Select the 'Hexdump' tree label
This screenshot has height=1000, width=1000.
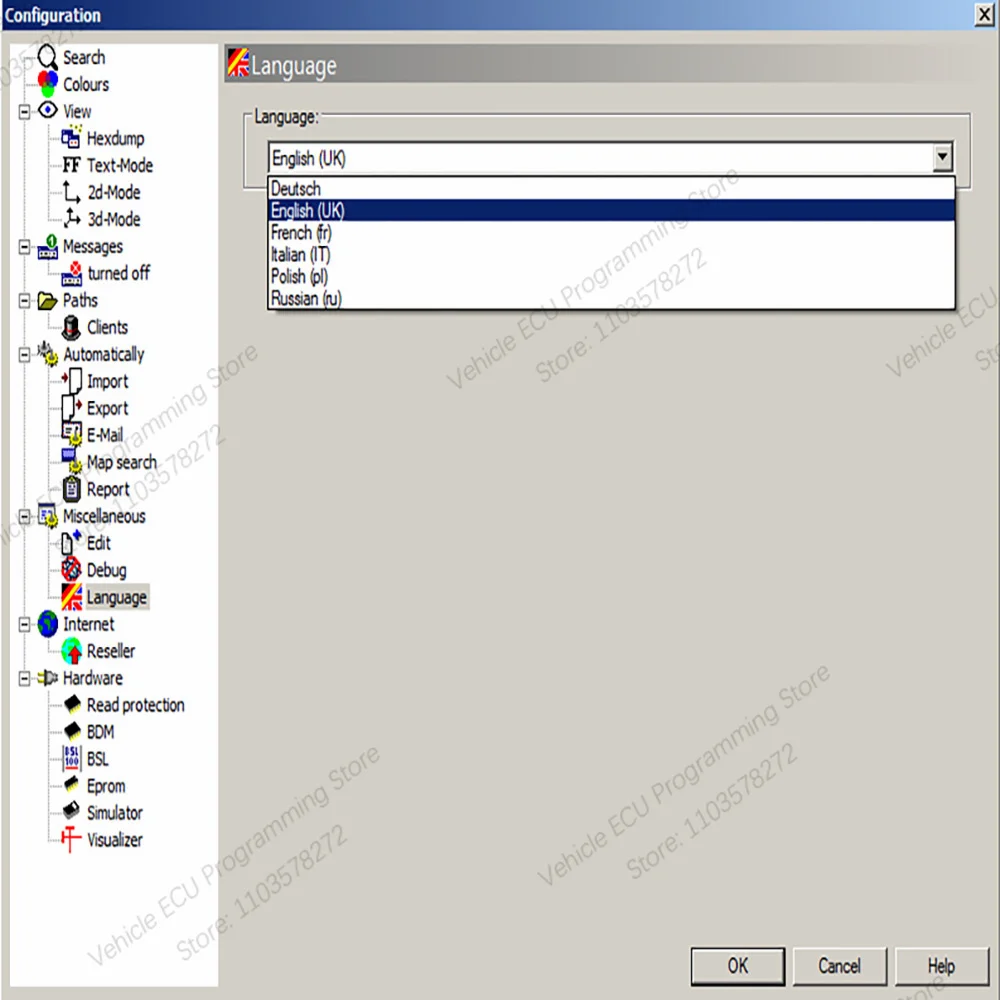coord(115,138)
